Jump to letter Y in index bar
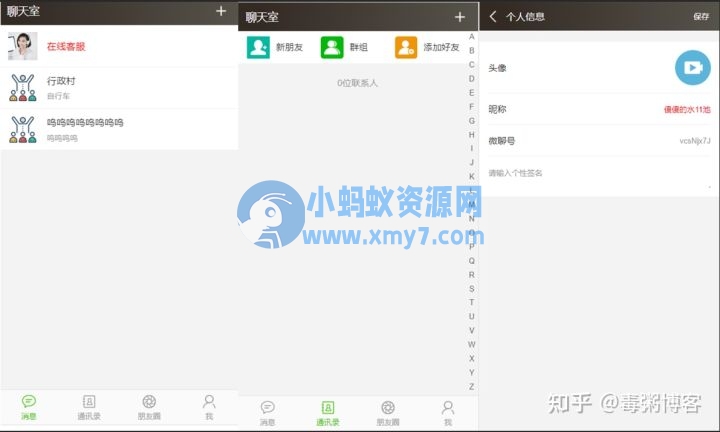The width and height of the screenshot is (720, 432). click(472, 373)
